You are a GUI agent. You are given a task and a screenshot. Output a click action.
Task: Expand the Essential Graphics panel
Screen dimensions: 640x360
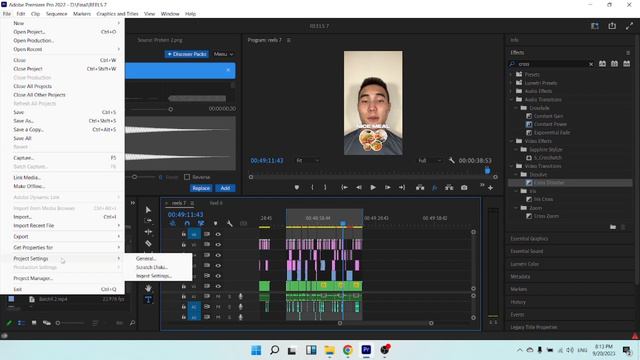click(x=529, y=238)
